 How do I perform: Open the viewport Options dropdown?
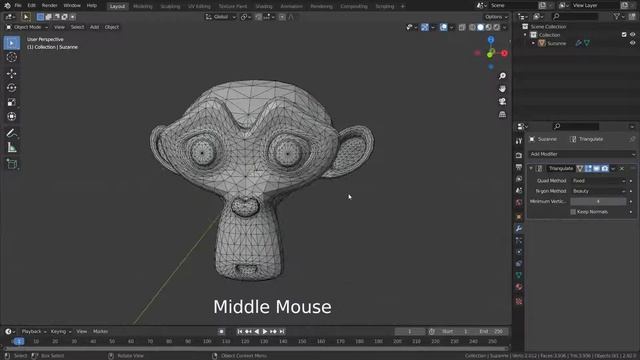click(x=496, y=17)
